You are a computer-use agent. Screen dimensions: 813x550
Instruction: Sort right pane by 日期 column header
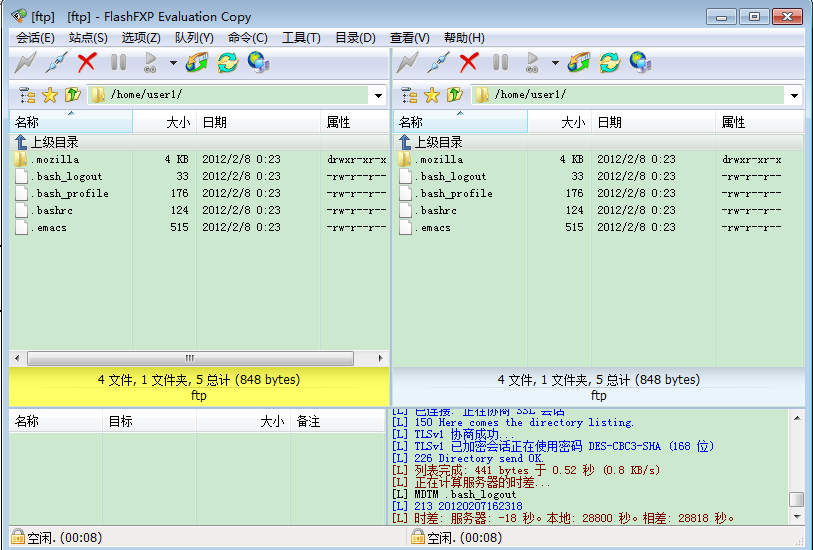click(x=653, y=122)
